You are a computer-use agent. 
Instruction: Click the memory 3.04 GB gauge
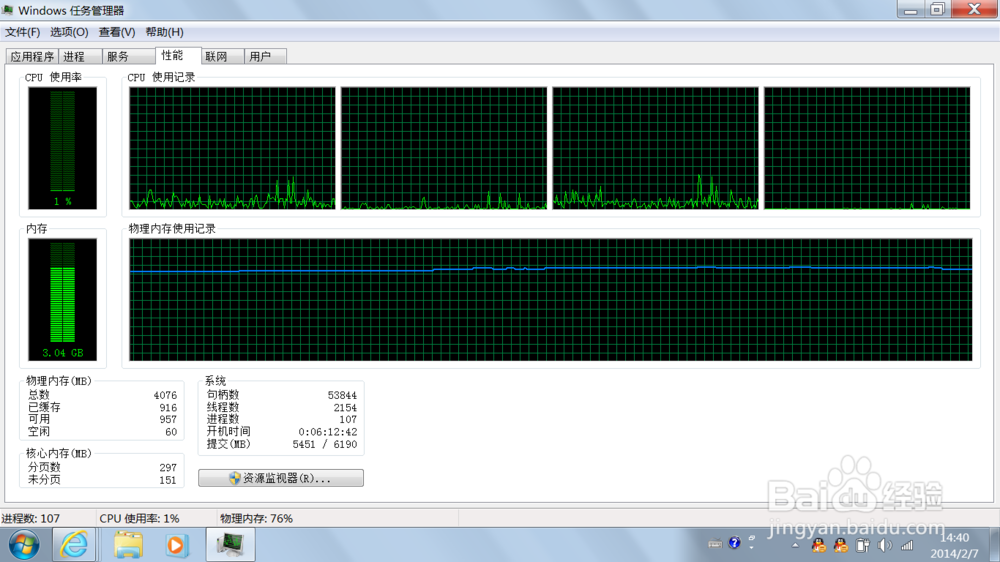(x=62, y=300)
